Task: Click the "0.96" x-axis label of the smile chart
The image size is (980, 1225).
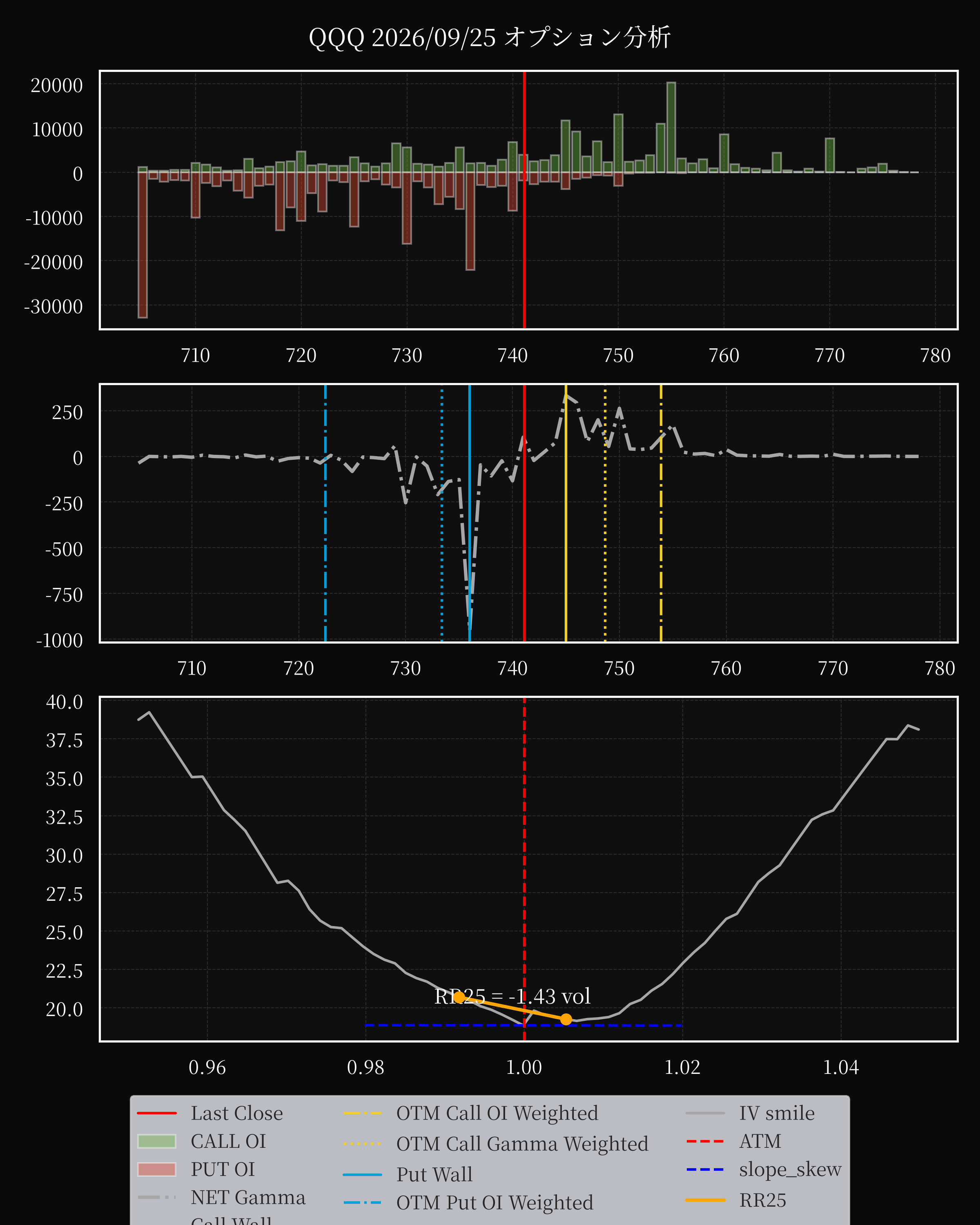Action: pyautogui.click(x=207, y=1068)
